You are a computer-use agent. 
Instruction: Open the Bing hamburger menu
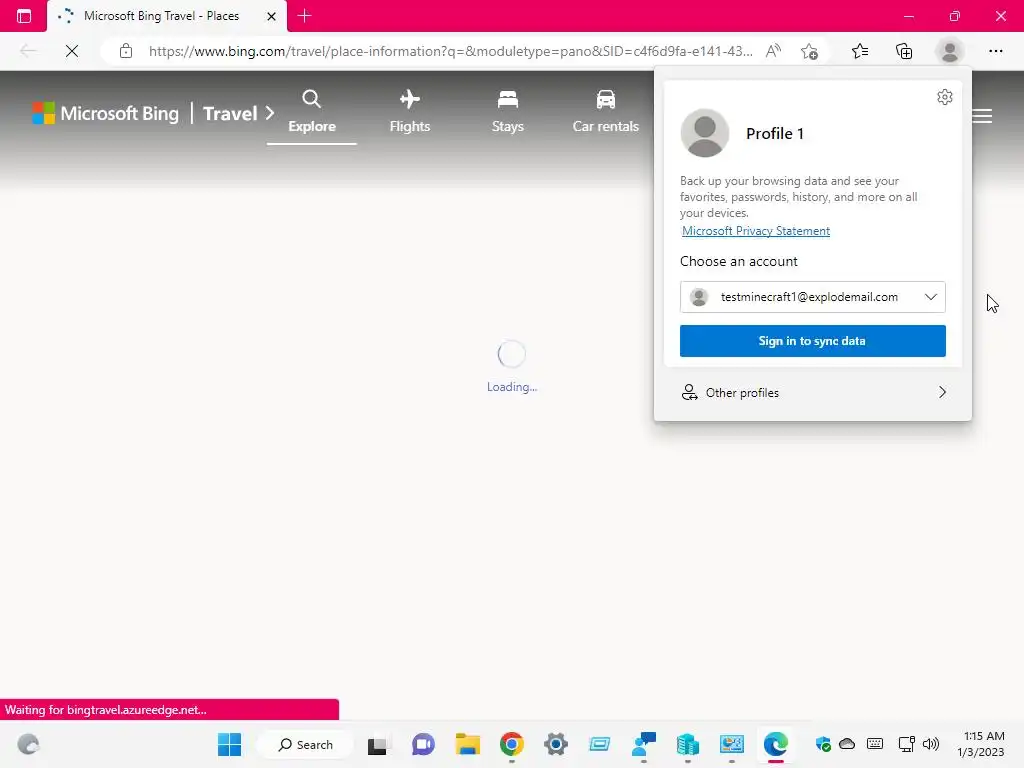(x=982, y=116)
